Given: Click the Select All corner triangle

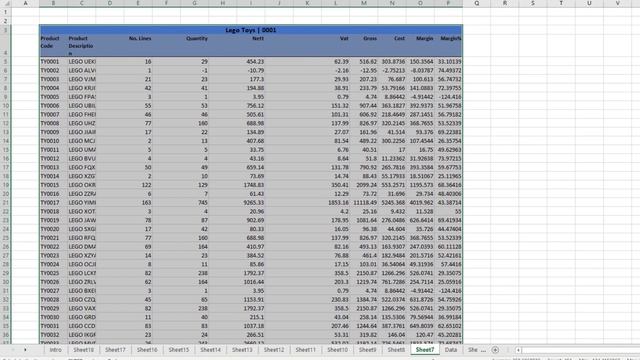Looking at the screenshot, I should [x=6, y=3].
